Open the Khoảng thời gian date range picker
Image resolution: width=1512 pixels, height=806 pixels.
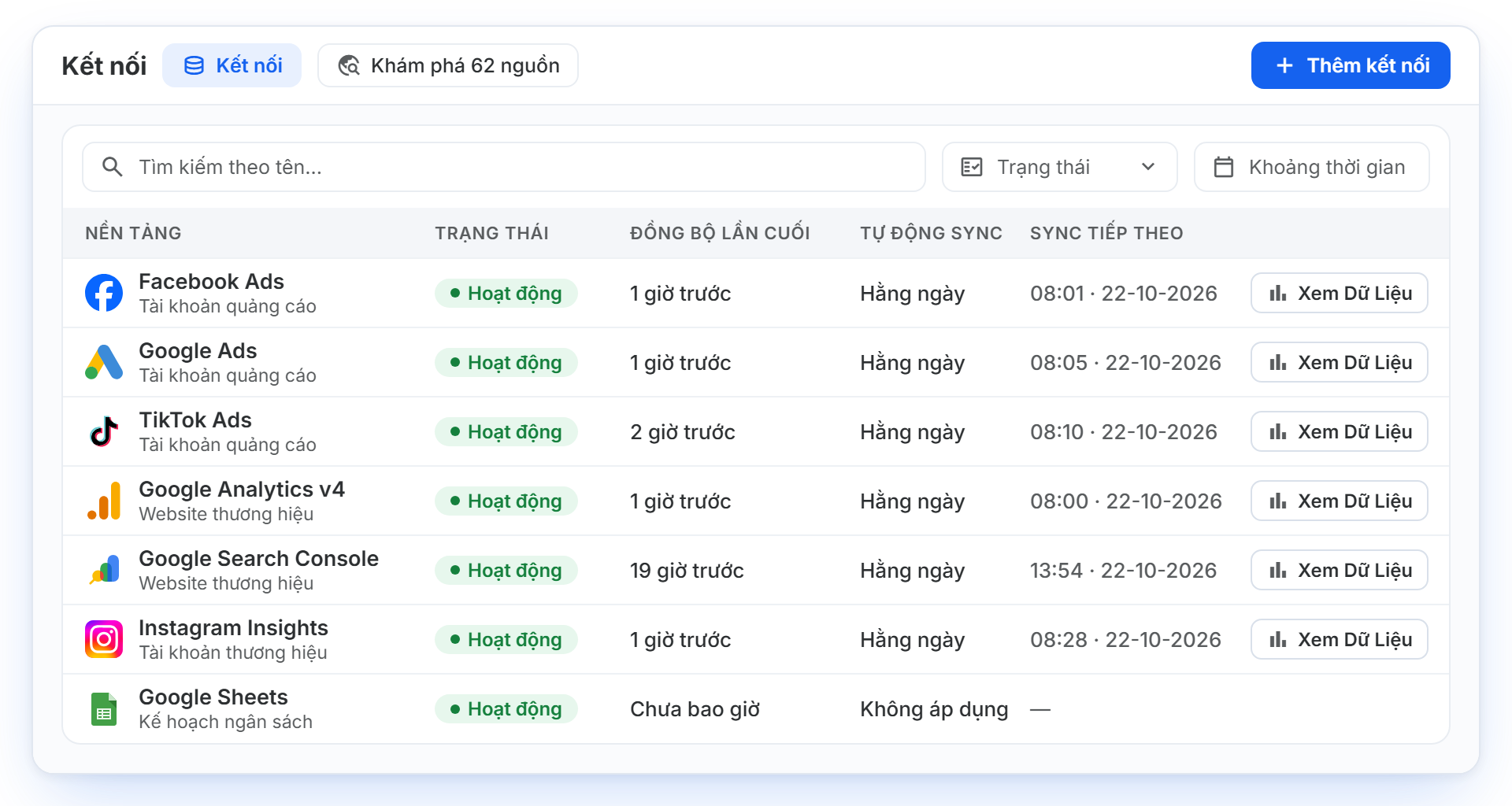pyautogui.click(x=1311, y=167)
